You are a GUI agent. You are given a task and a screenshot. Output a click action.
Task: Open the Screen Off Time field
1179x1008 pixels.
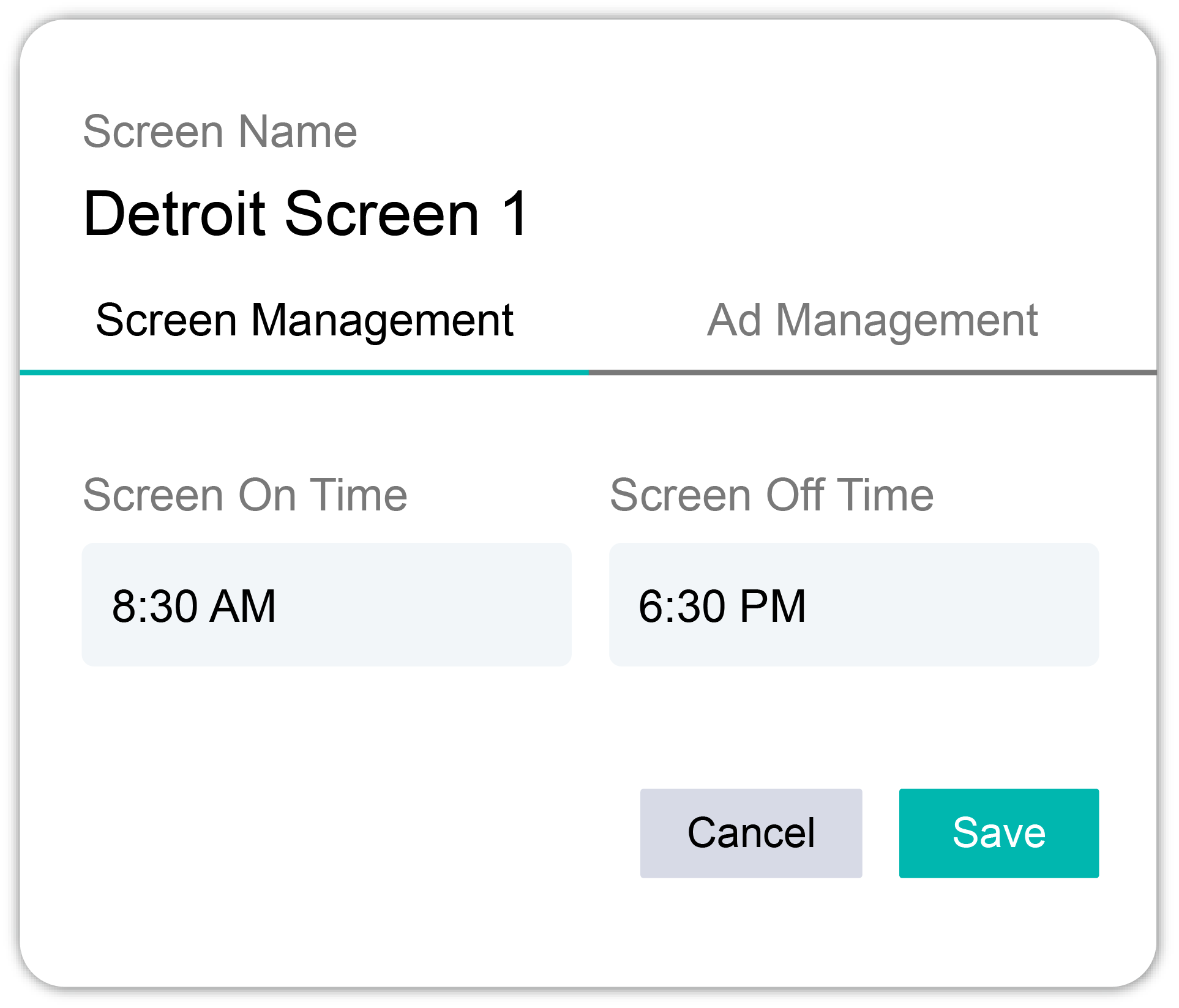coord(853,605)
